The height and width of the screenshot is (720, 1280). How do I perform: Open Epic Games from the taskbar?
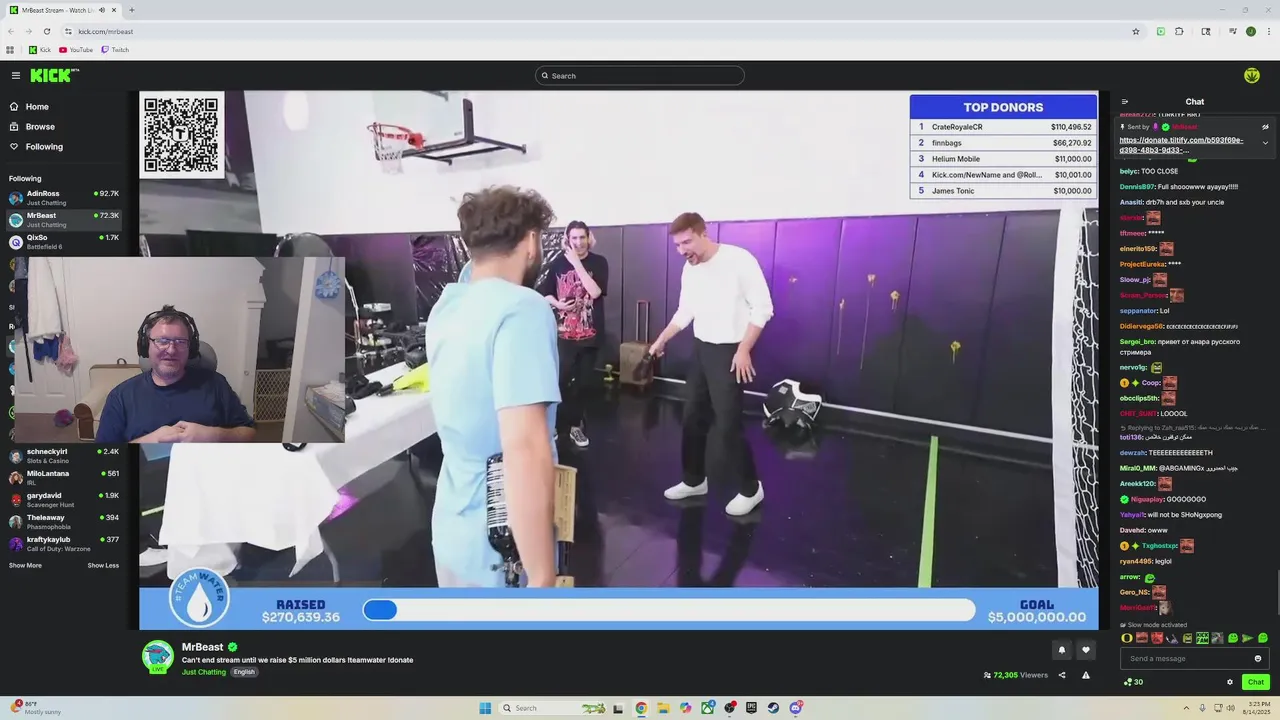click(751, 708)
